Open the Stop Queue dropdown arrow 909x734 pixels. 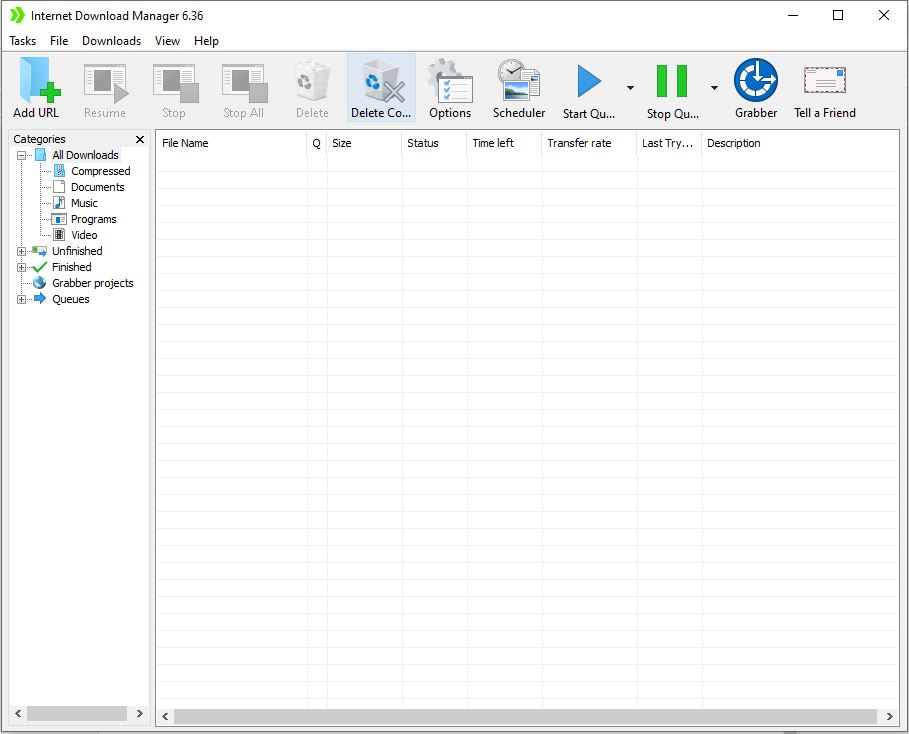tap(714, 88)
